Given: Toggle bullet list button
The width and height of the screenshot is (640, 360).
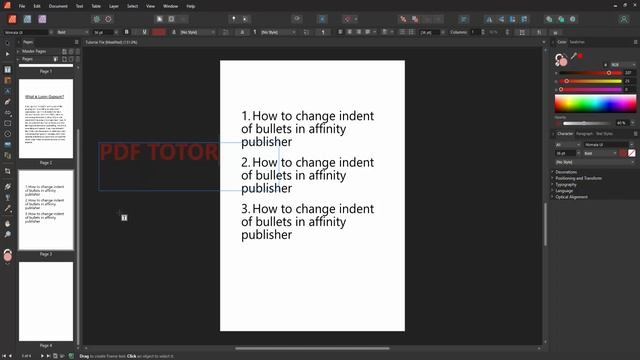Looking at the screenshot, I should coord(402,32).
